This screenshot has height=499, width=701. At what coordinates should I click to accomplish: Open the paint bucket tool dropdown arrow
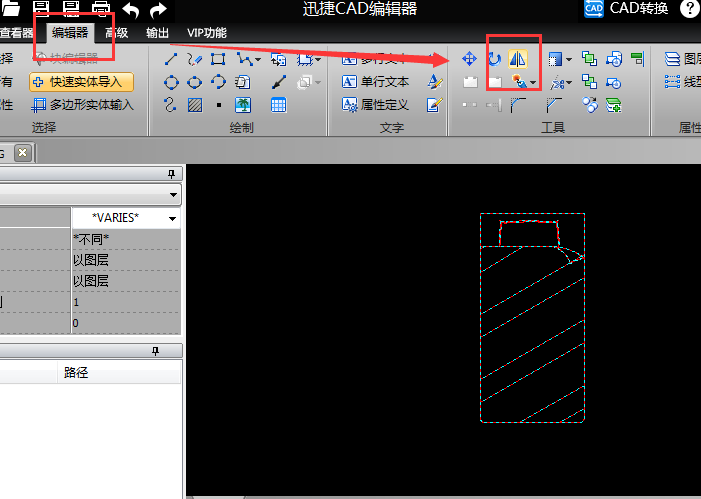533,83
